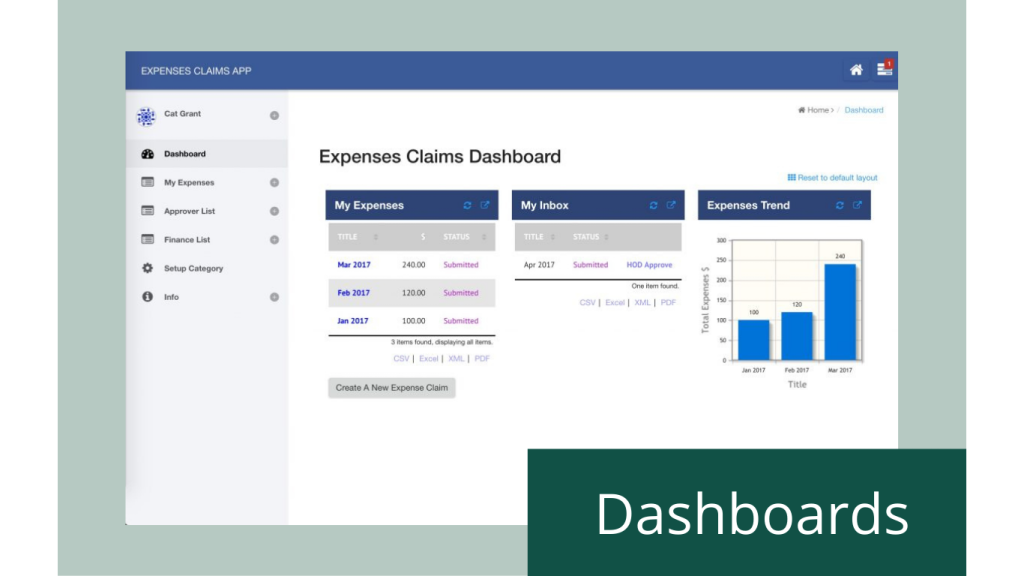Viewport: 1024px width, 576px height.
Task: Refresh the Expenses Trend chart
Action: (x=840, y=205)
